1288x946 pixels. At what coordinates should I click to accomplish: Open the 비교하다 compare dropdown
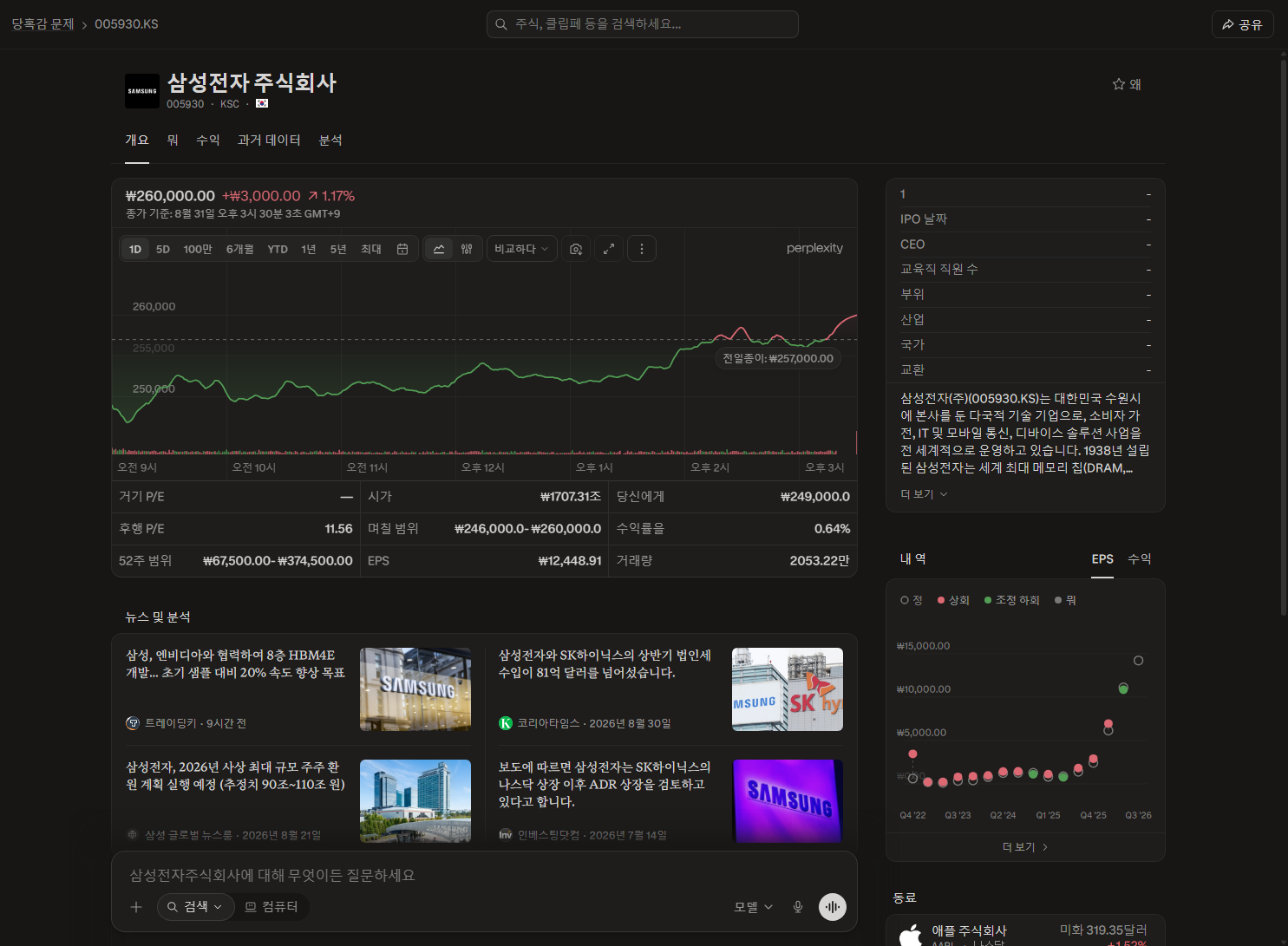coord(522,249)
